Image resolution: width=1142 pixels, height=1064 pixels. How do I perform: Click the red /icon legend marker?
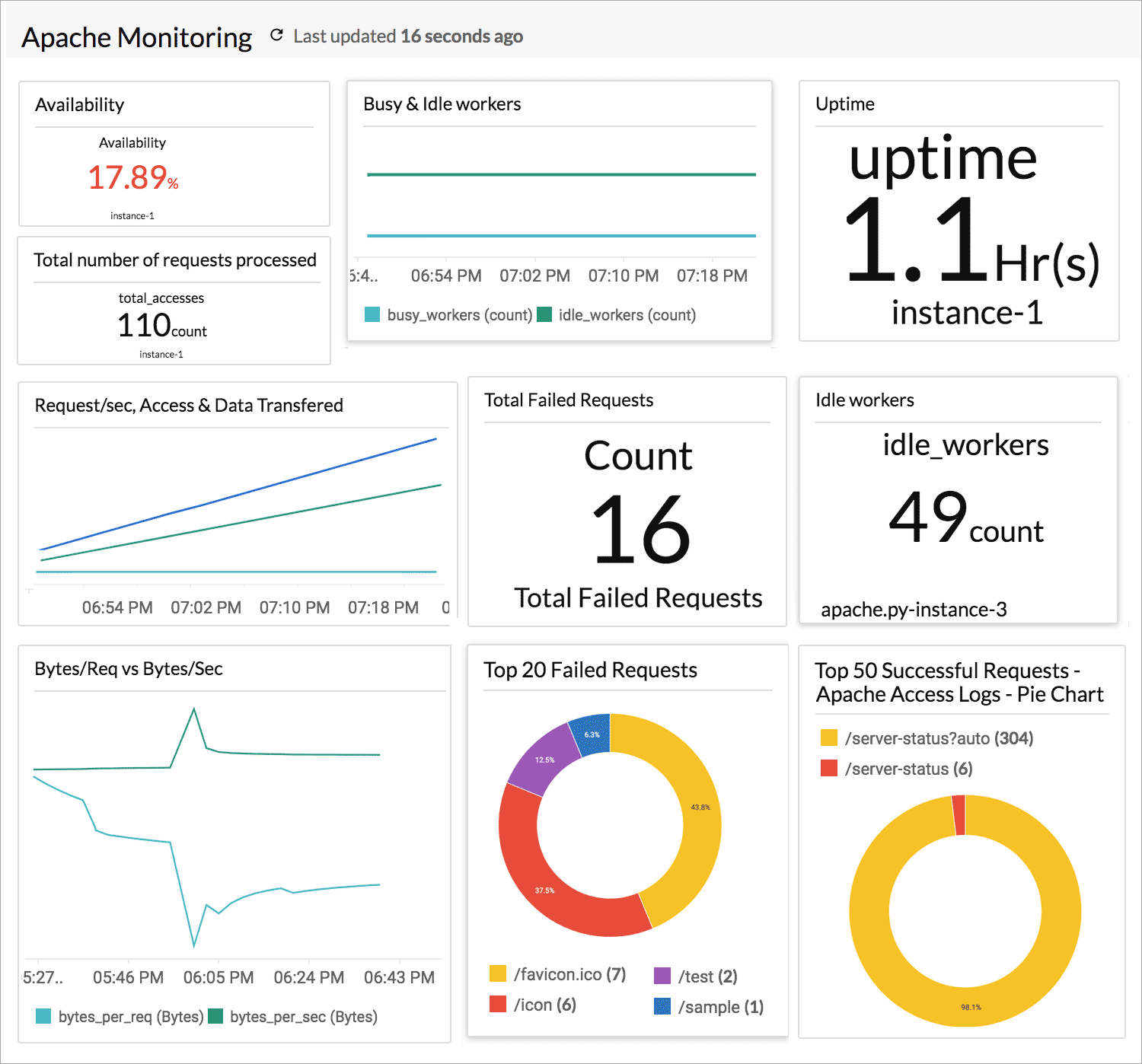(498, 1005)
